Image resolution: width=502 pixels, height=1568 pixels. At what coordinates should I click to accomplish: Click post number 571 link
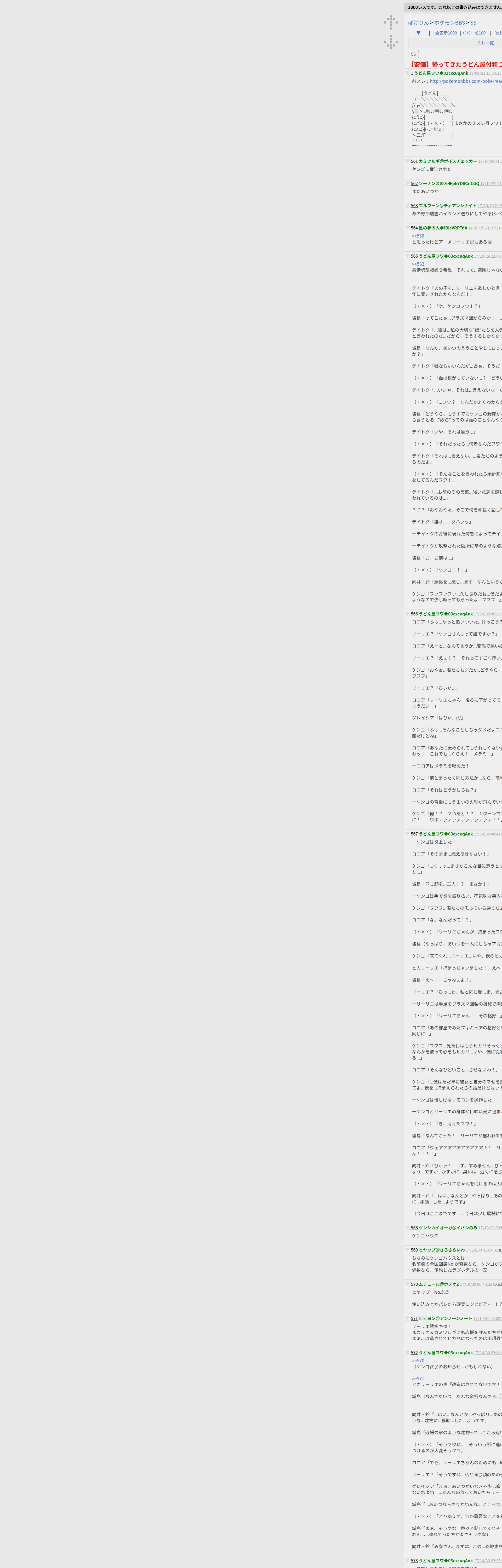(x=414, y=1318)
